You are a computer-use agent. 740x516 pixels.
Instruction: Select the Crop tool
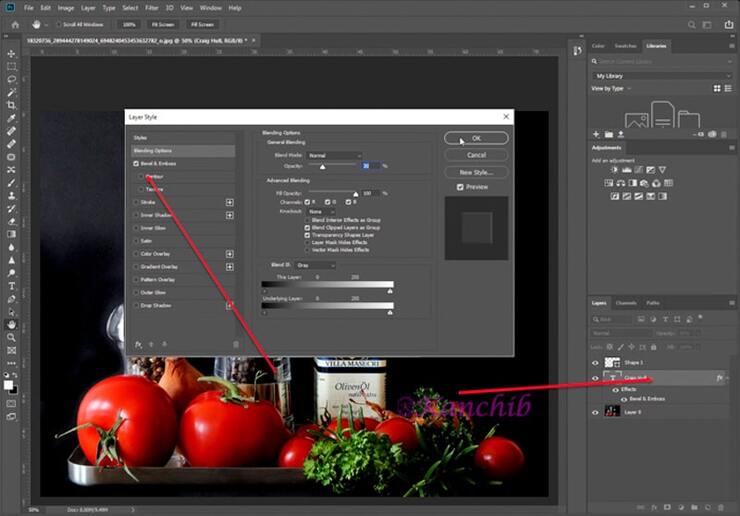(12, 105)
